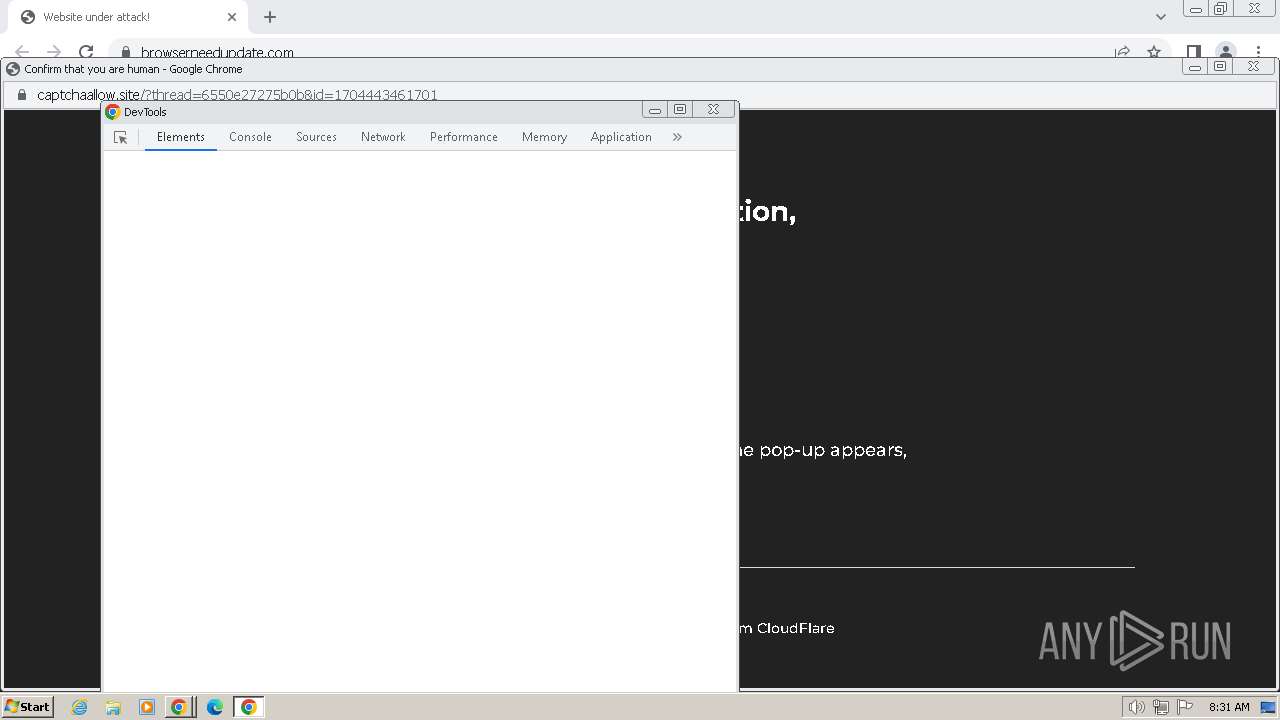Screen dimensions: 1280x720
Task: Switch to the Console tab
Action: 250,137
